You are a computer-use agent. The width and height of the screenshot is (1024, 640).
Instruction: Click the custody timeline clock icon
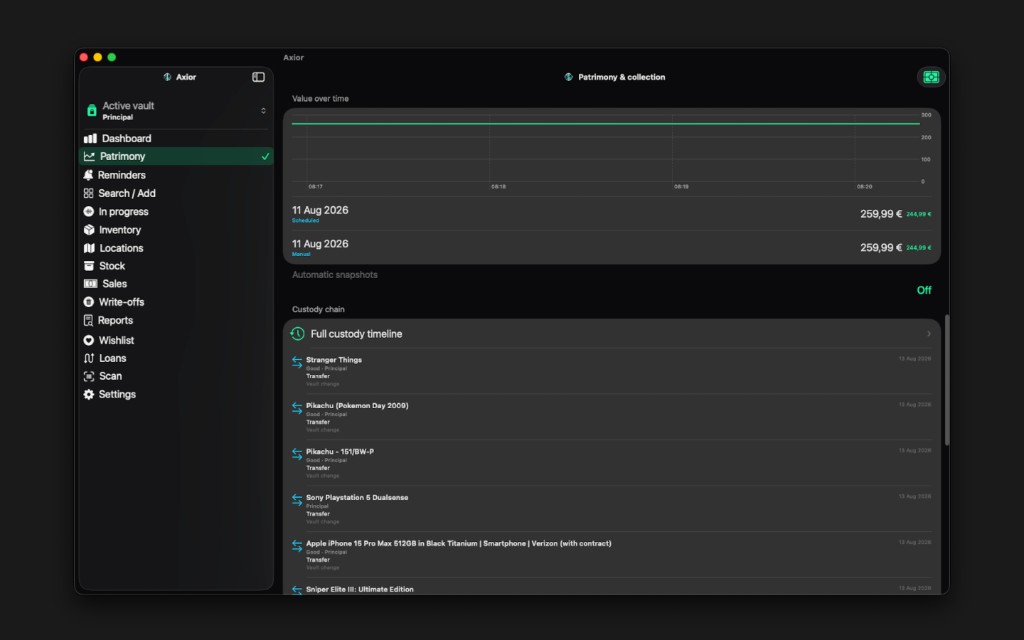[x=297, y=334]
